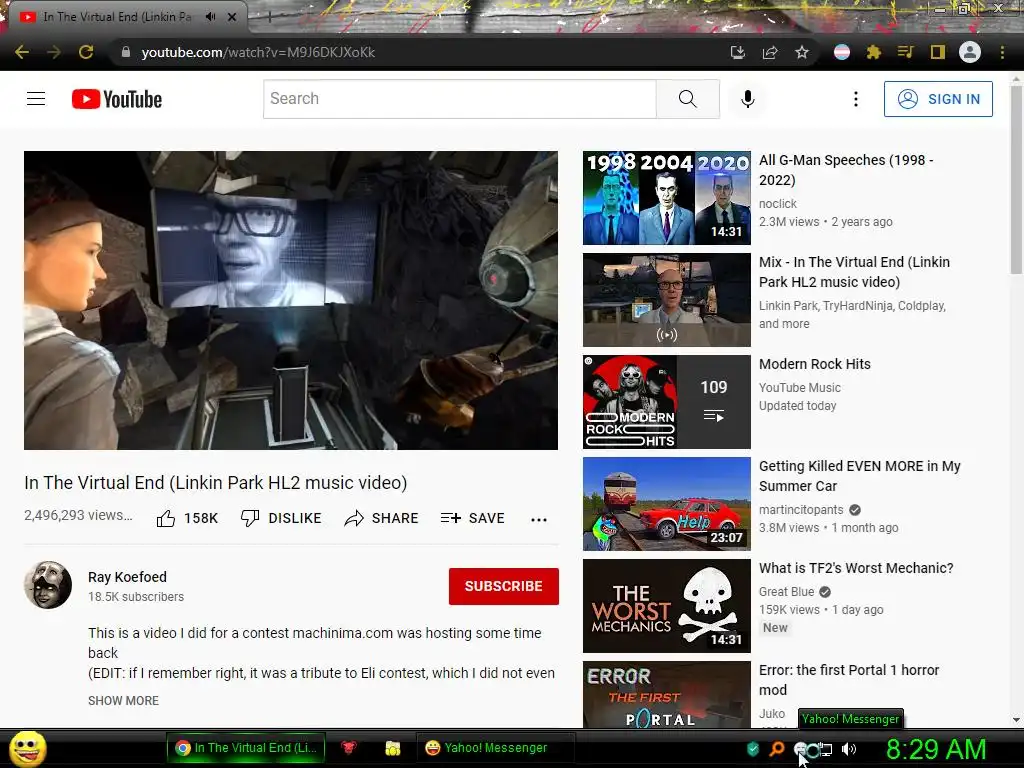
Task: Reload the page with the refresh icon
Action: pyautogui.click(x=86, y=52)
